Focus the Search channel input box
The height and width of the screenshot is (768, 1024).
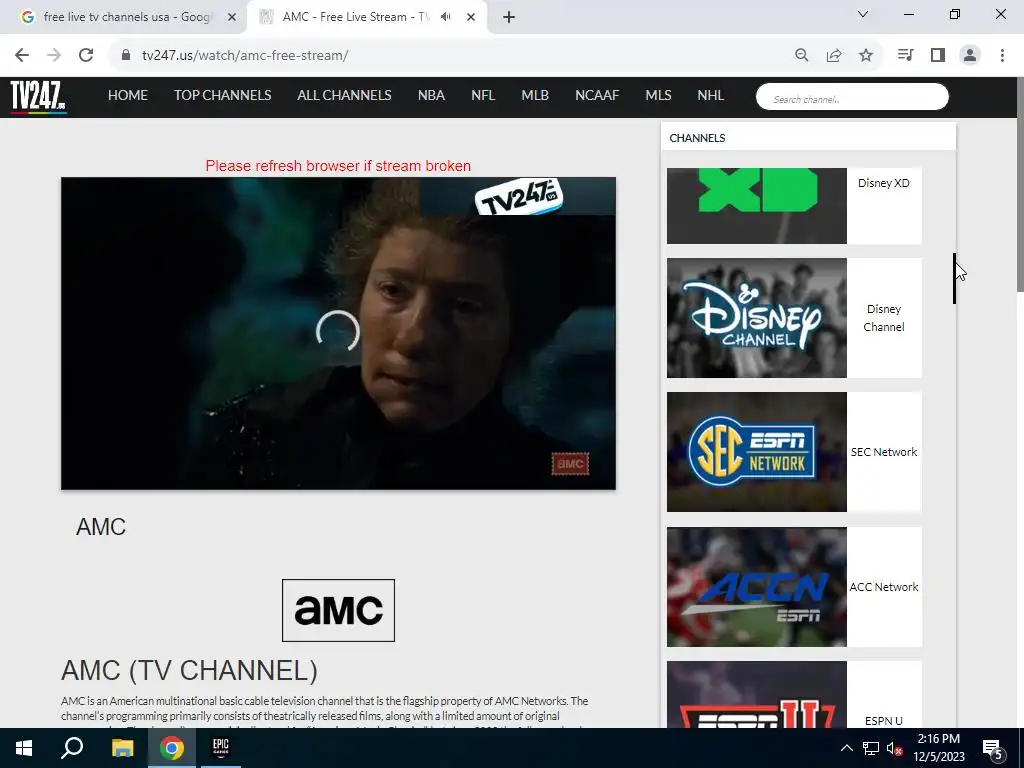[x=852, y=97]
